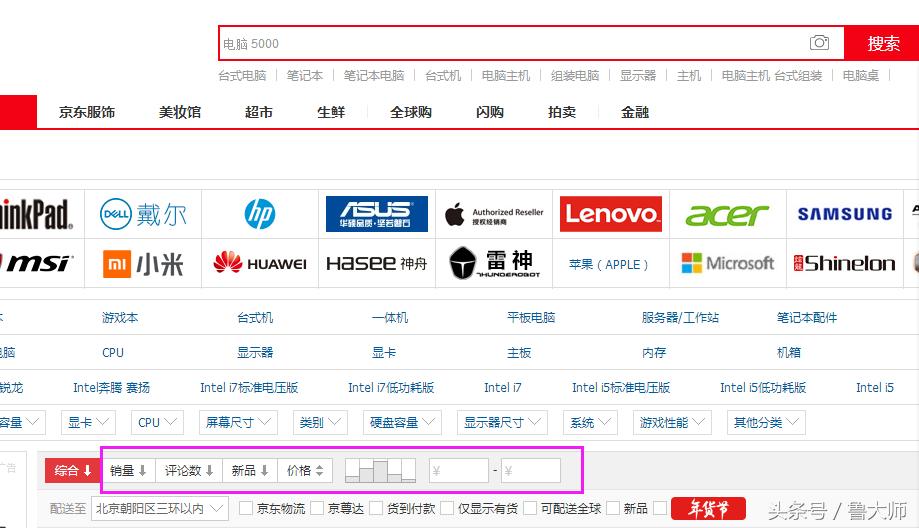Click the 台式电脑 suggested search link

pos(242,76)
